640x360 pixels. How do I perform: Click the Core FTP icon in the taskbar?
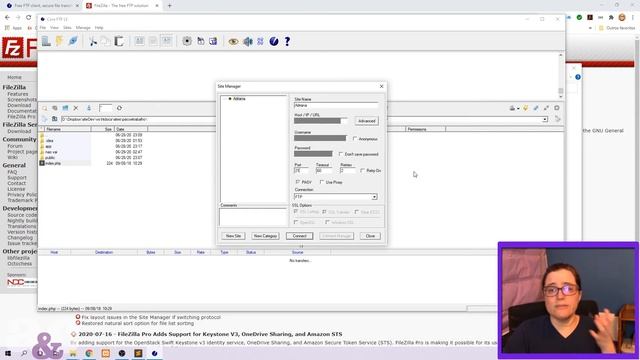[154, 353]
